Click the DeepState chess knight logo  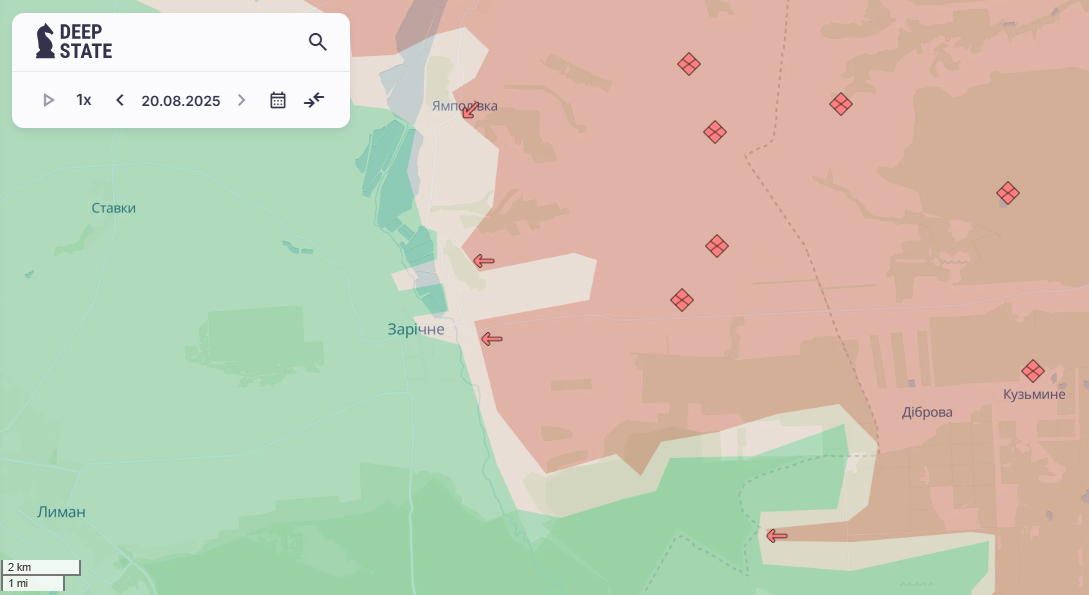coord(46,41)
